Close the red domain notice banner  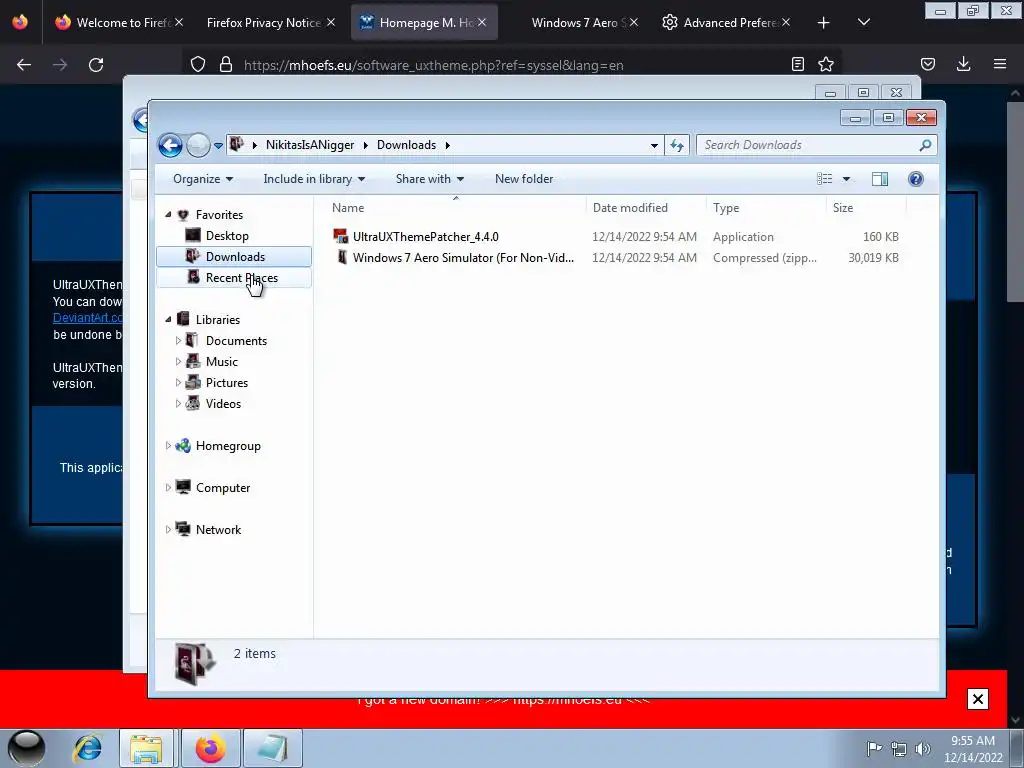click(978, 699)
